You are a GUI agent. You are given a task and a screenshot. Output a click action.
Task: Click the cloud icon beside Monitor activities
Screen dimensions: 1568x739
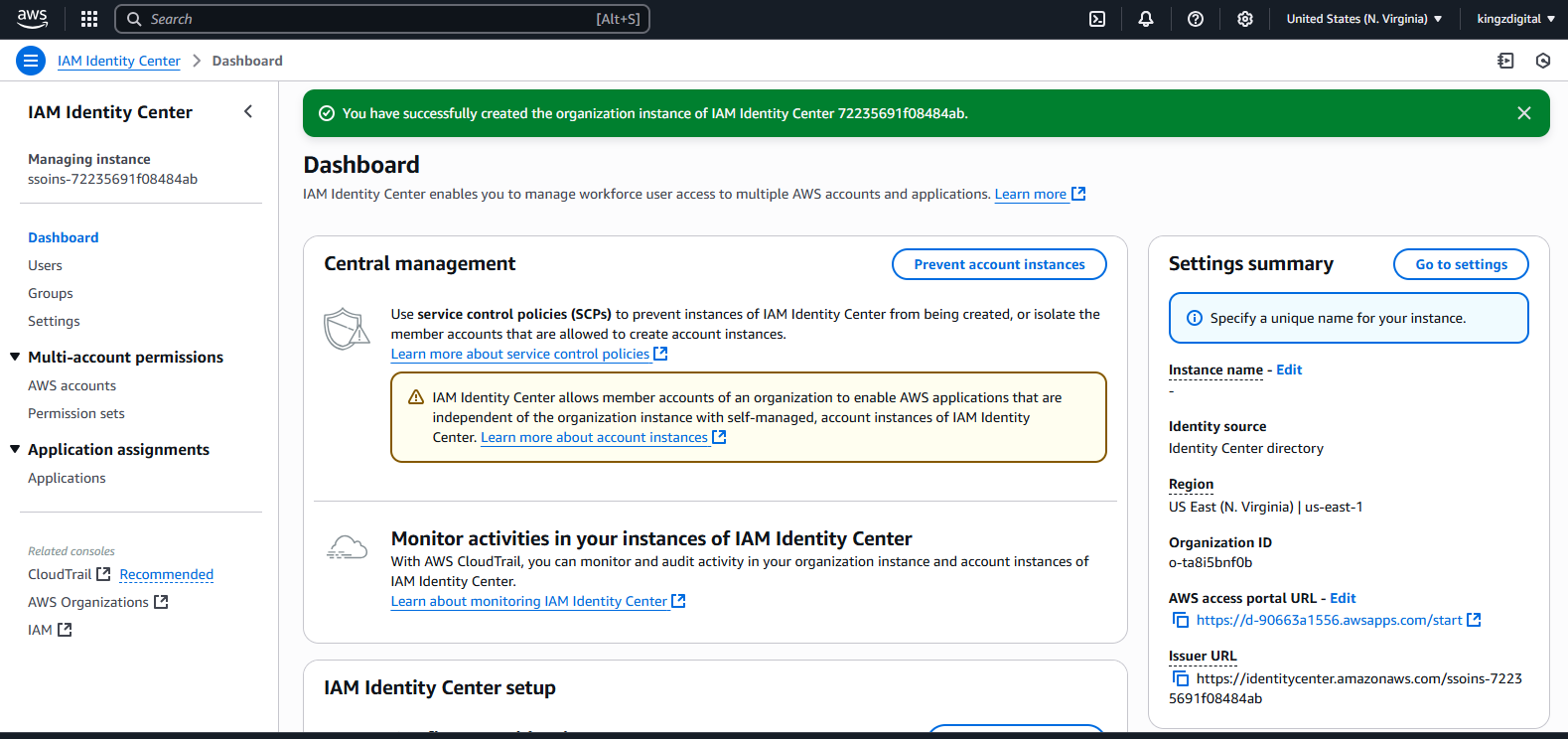347,547
